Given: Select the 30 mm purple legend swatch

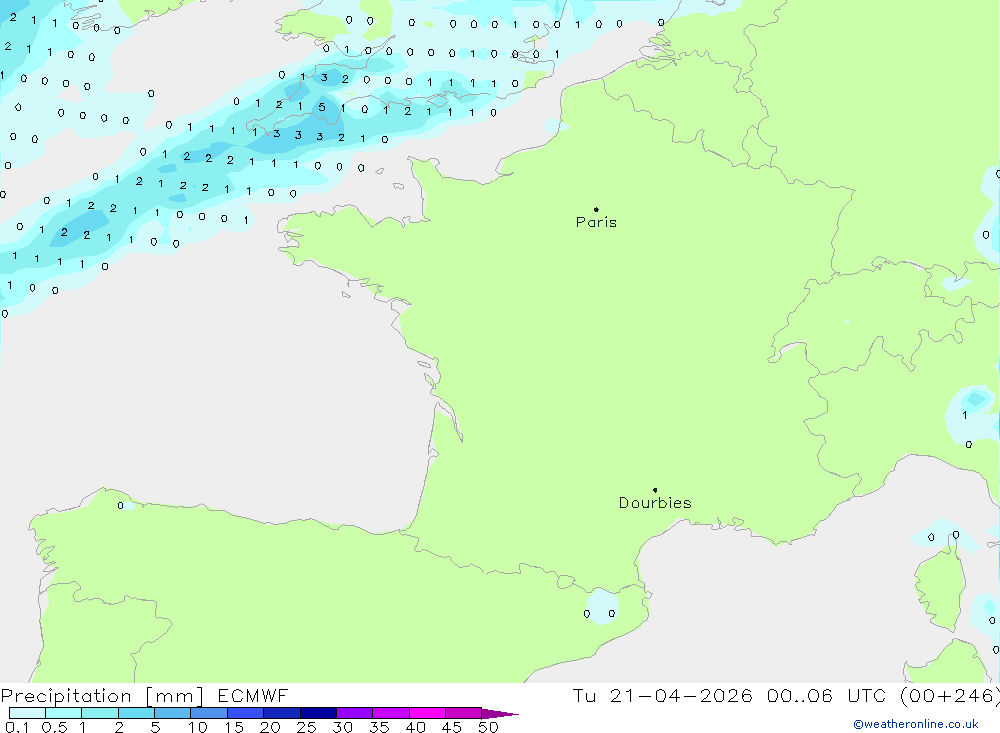Looking at the screenshot, I should [354, 713].
